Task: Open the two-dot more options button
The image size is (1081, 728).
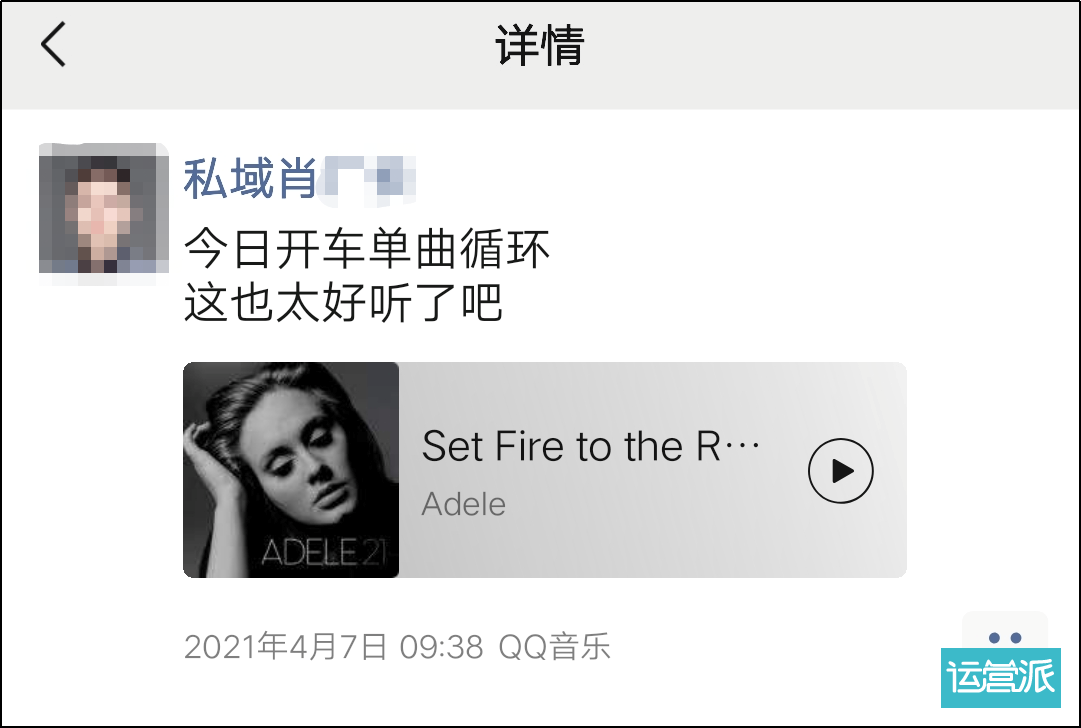Action: click(x=1004, y=630)
